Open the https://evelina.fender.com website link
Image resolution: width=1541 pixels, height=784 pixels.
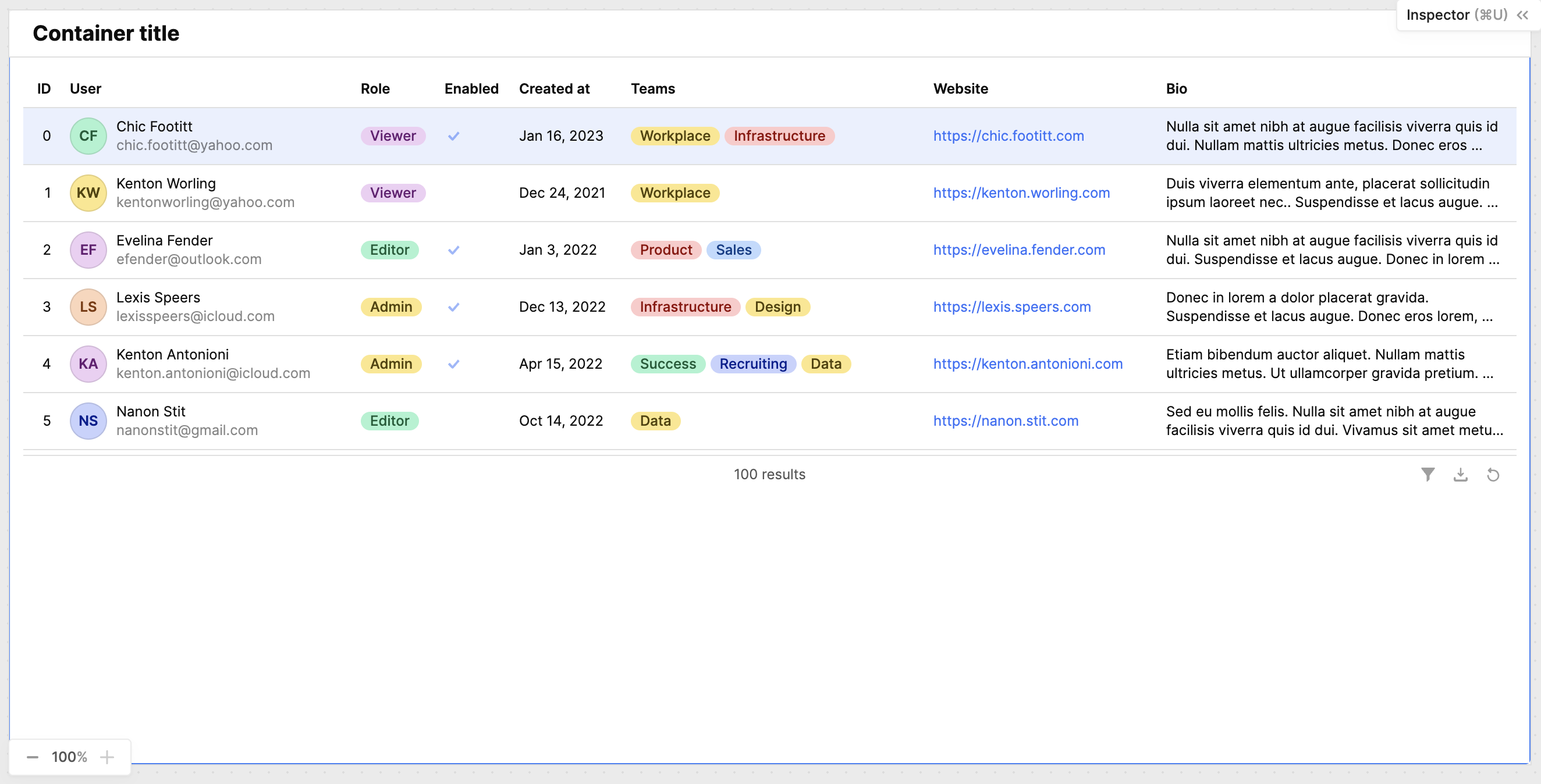coord(1019,250)
